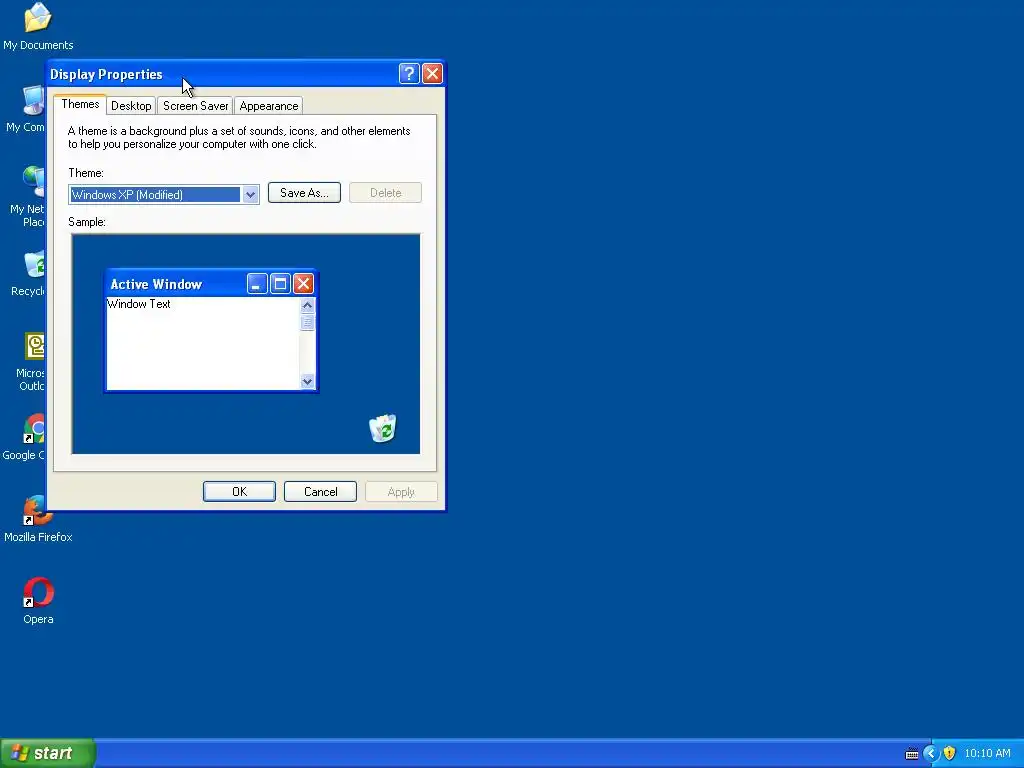The width and height of the screenshot is (1024, 768).
Task: Click the keyboard tray icon
Action: 912,754
